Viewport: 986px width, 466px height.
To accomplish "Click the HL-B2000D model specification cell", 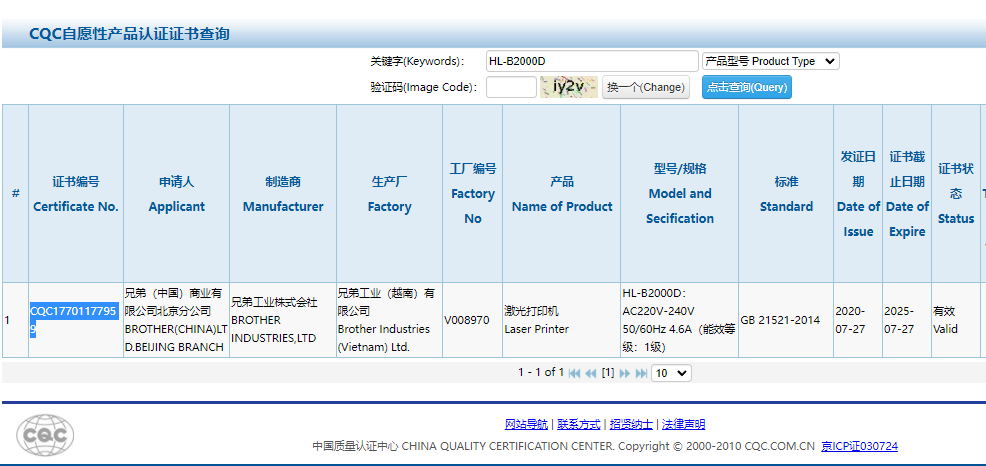I will point(680,320).
